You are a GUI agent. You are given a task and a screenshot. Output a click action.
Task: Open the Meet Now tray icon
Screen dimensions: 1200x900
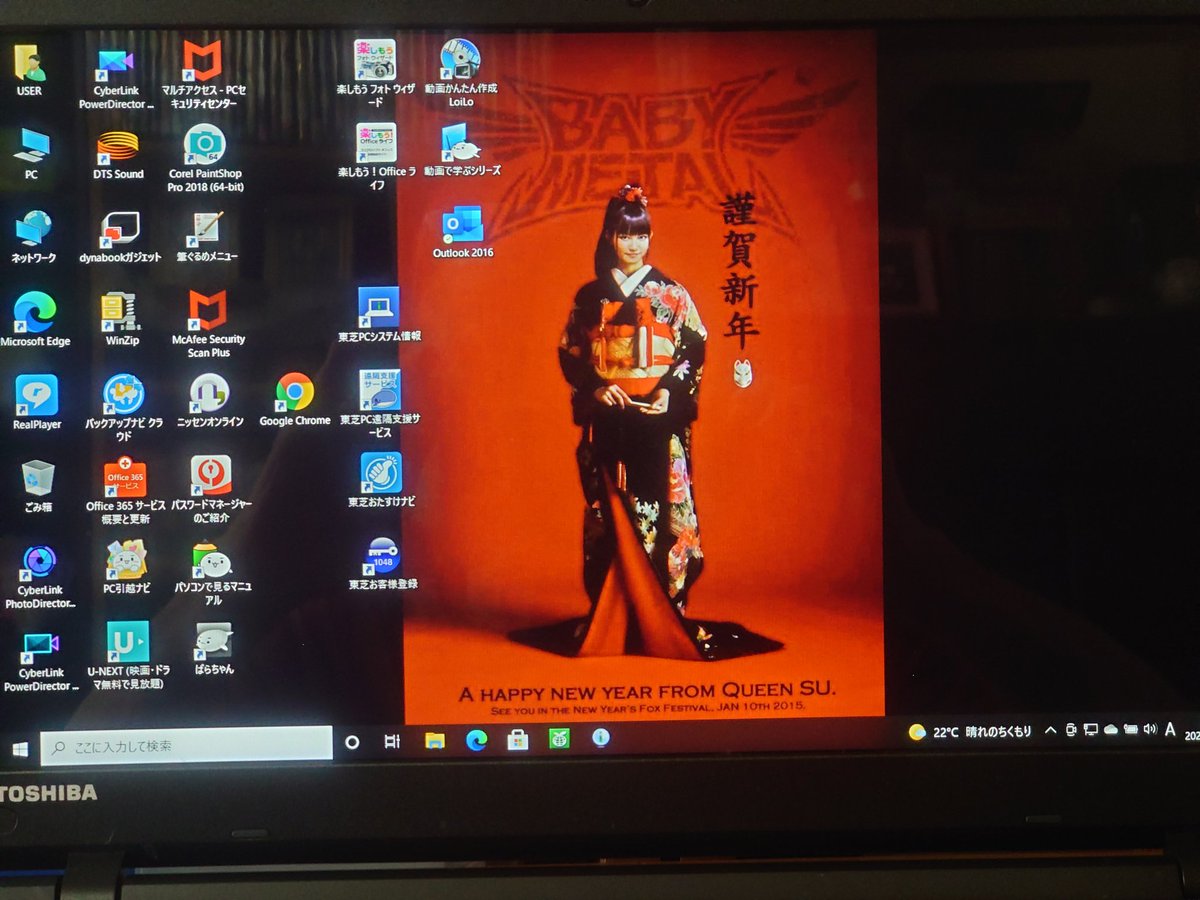(x=1072, y=730)
